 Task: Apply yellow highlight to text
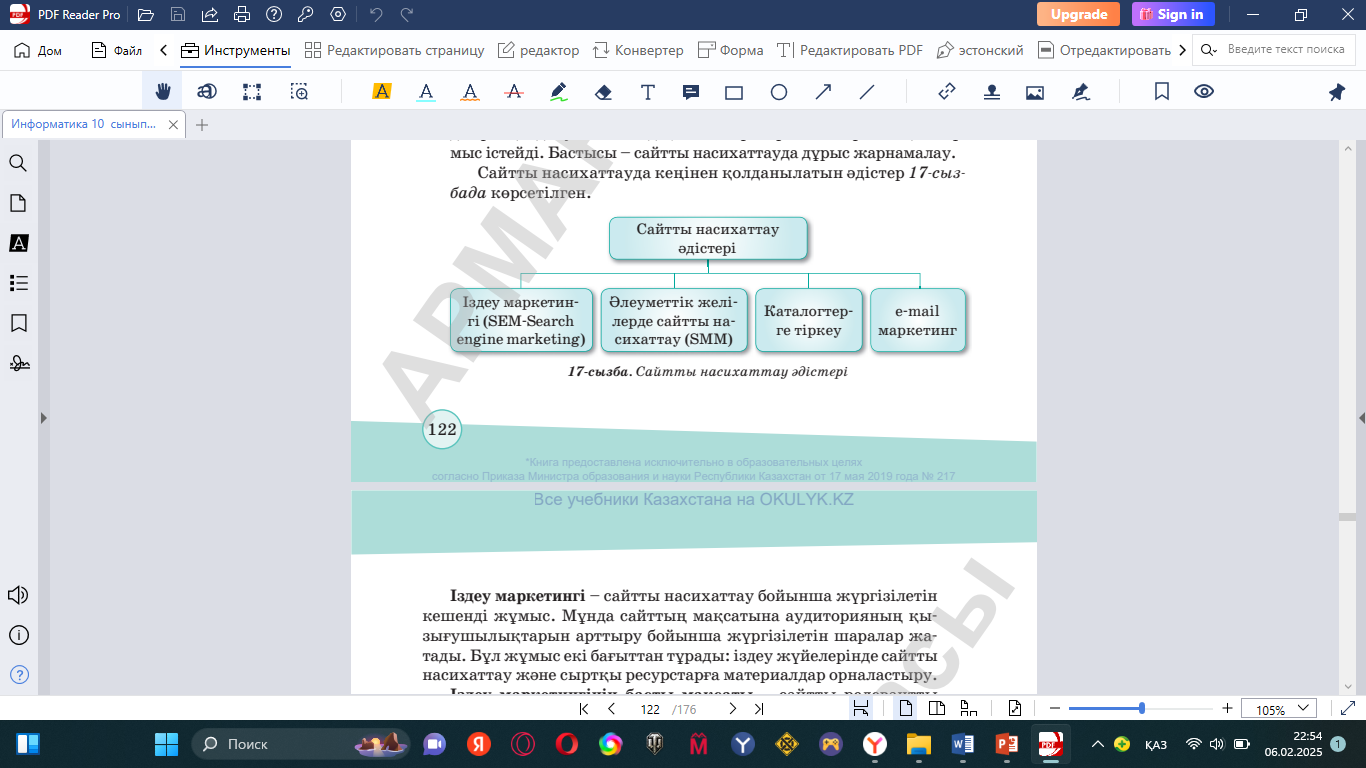click(381, 92)
